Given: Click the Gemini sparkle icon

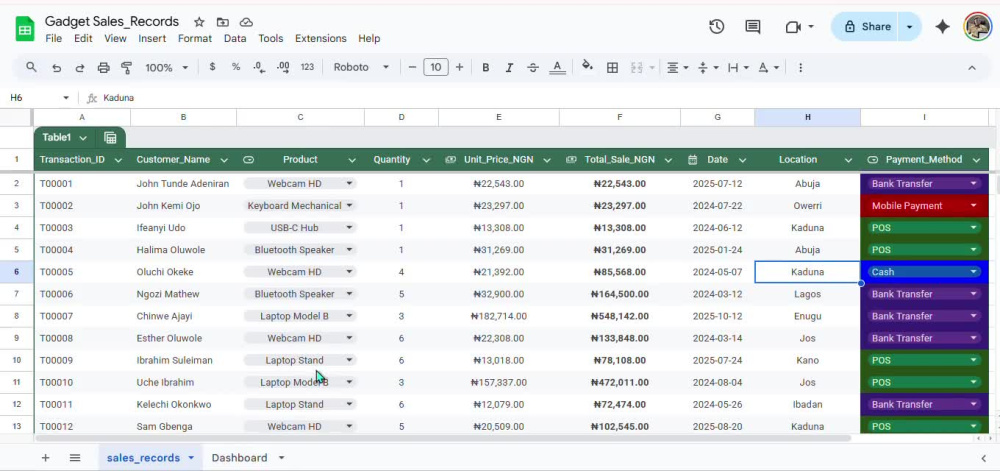Looking at the screenshot, I should [x=942, y=27].
